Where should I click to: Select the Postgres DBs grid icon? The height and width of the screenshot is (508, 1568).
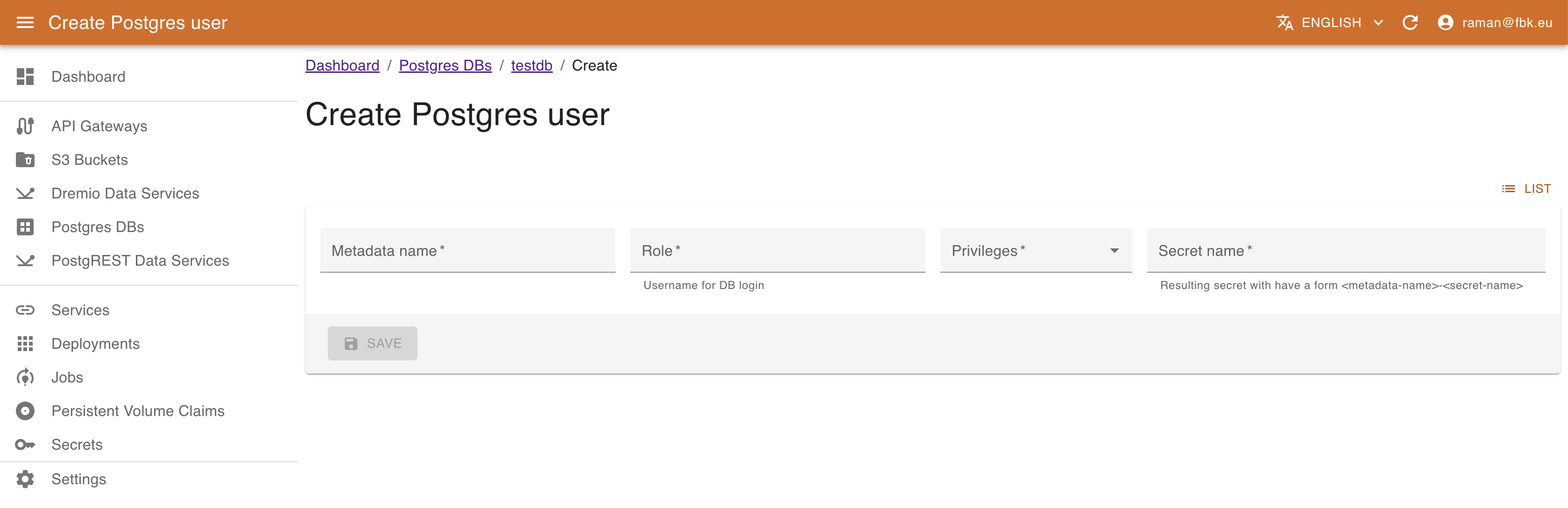coord(25,226)
